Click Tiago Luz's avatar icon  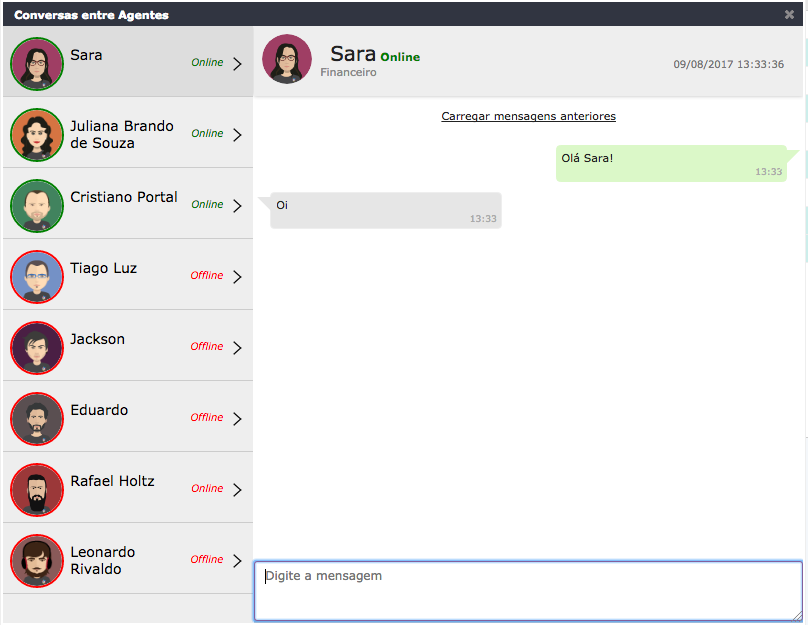[x=37, y=276]
